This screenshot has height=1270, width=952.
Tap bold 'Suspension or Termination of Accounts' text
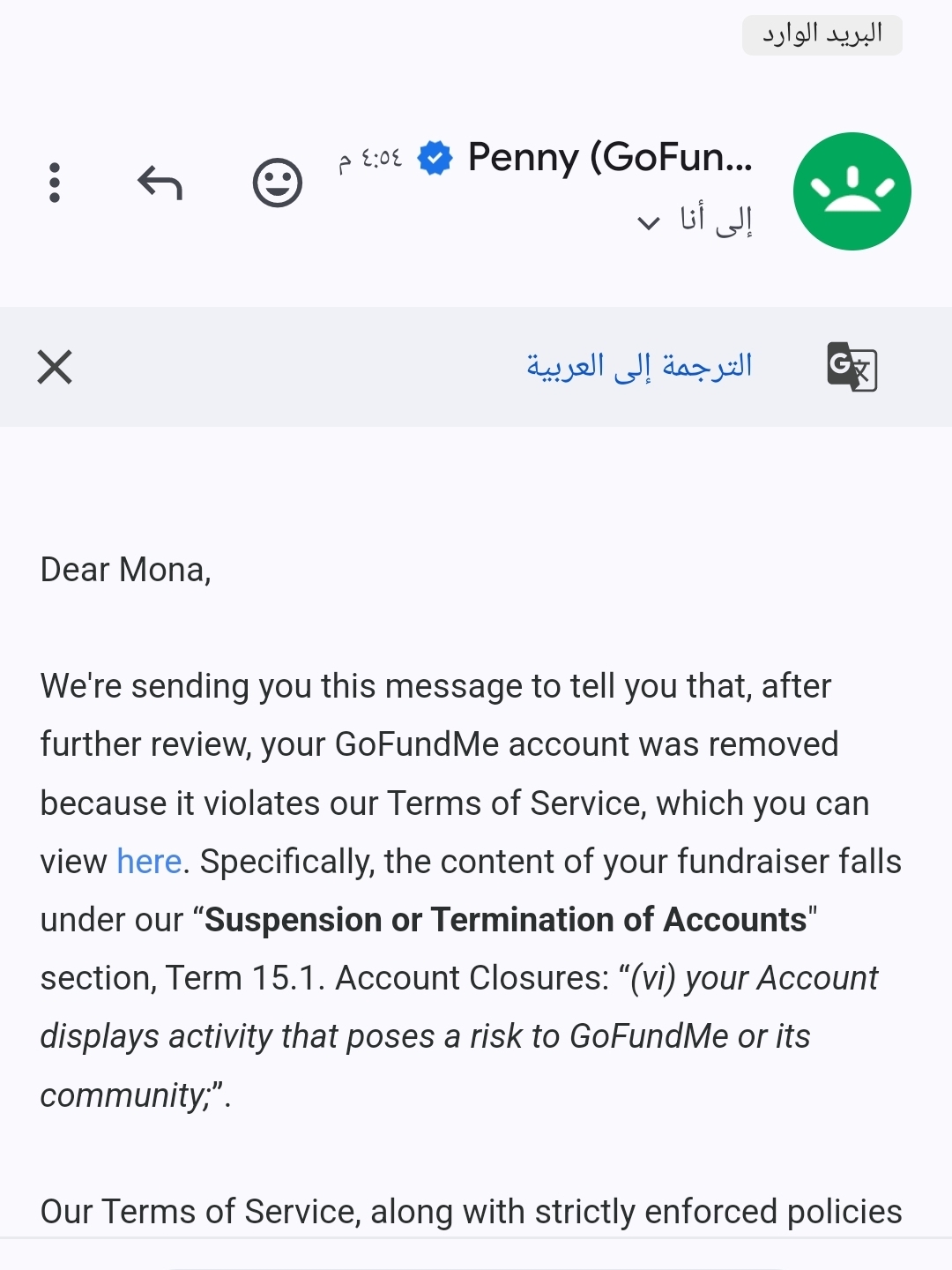coord(506,919)
